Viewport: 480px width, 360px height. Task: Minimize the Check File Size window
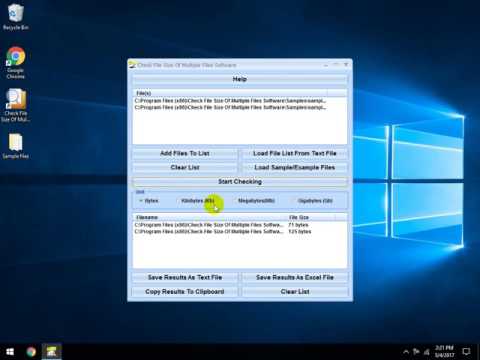(x=326, y=65)
